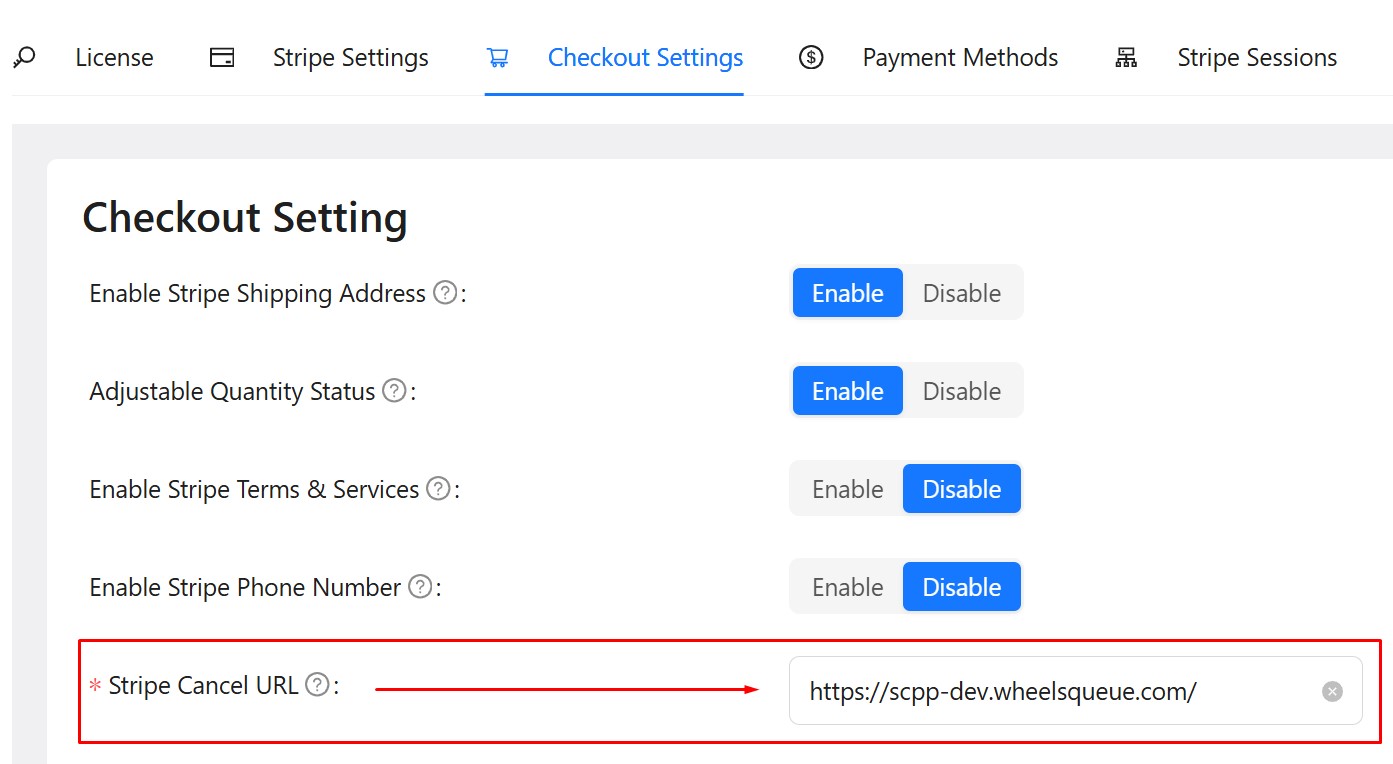Click help icon next to Enable Stripe Phone Number
Viewport: 1393px width, 764px height.
pos(420,587)
